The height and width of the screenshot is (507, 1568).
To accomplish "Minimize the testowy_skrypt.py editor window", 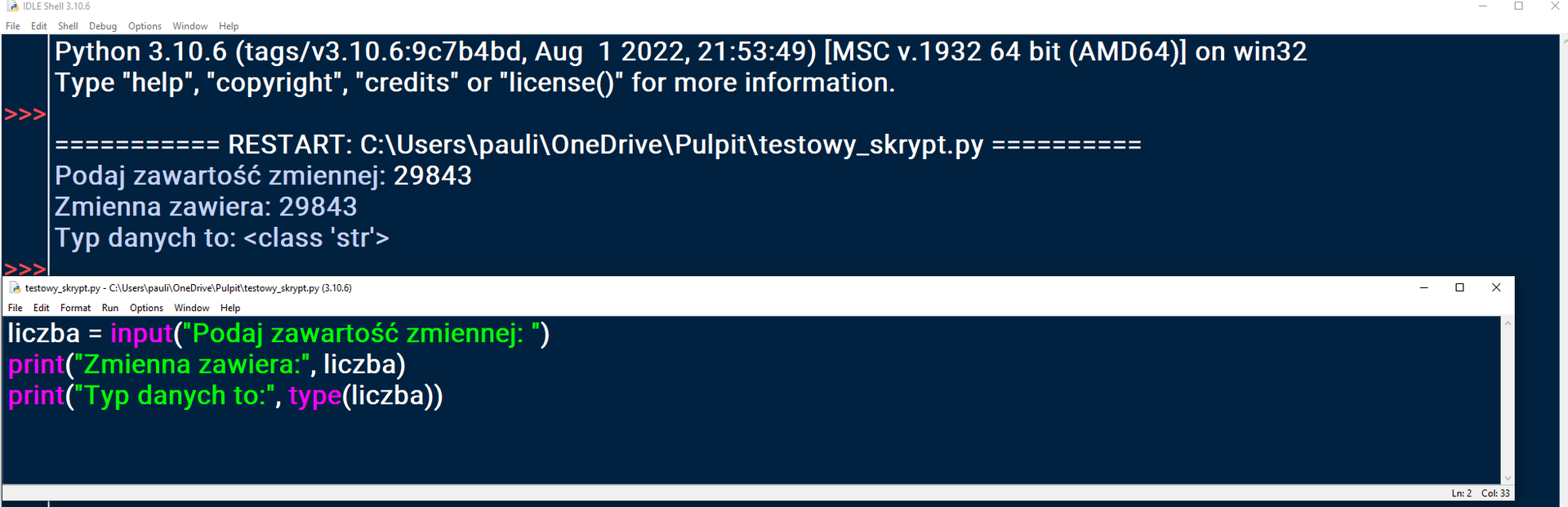I will pos(1424,287).
